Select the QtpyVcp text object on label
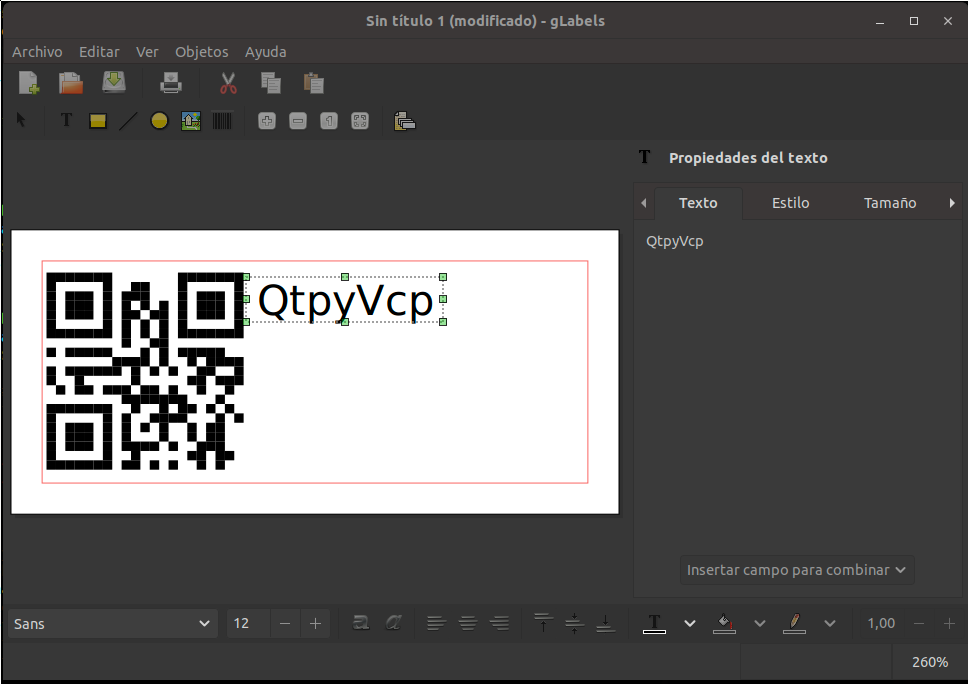 (344, 300)
